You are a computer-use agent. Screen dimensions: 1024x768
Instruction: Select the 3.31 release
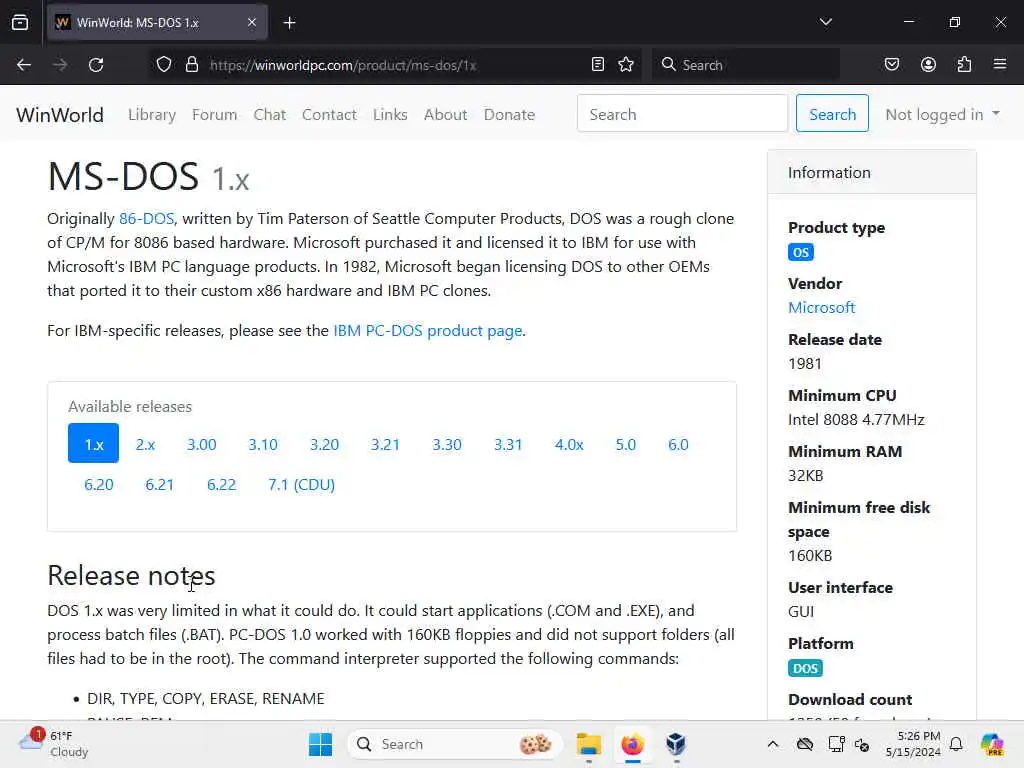[508, 445]
